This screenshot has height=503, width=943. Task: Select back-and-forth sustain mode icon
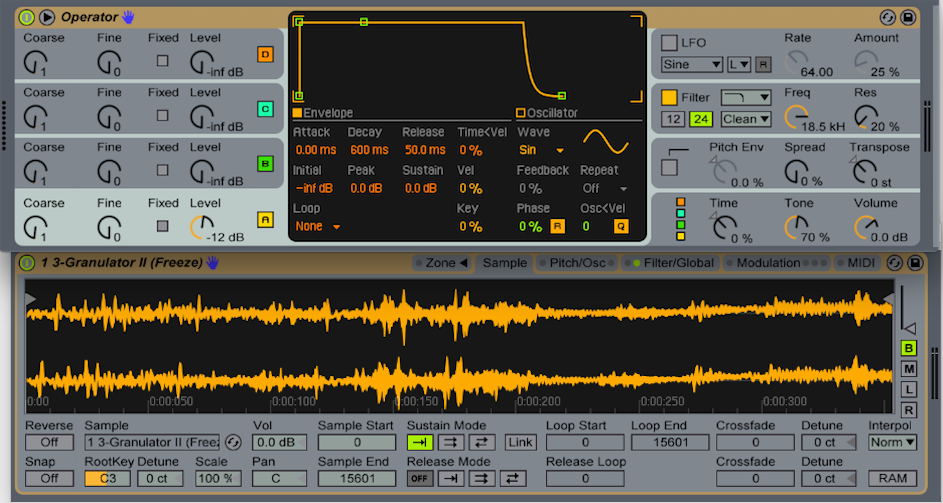482,443
